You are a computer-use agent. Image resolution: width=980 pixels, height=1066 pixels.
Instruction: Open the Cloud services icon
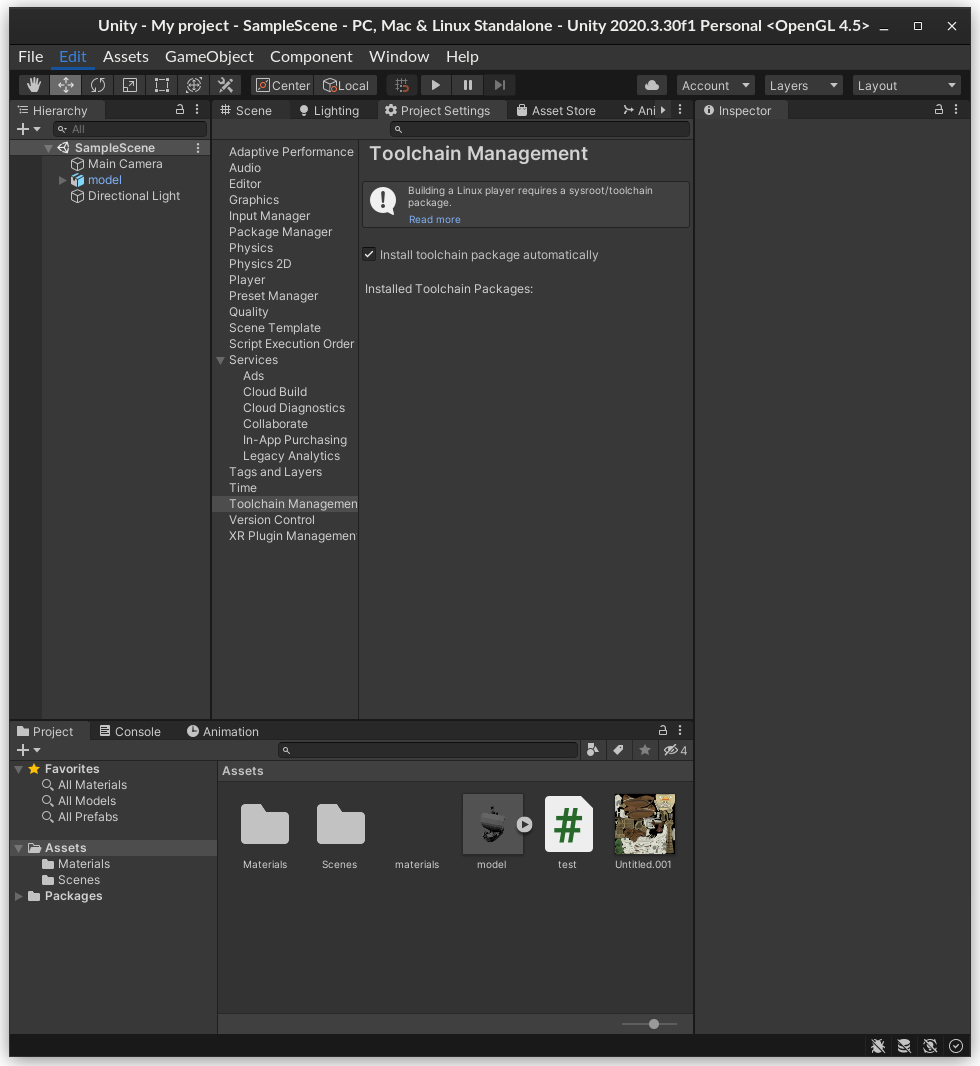tap(652, 85)
